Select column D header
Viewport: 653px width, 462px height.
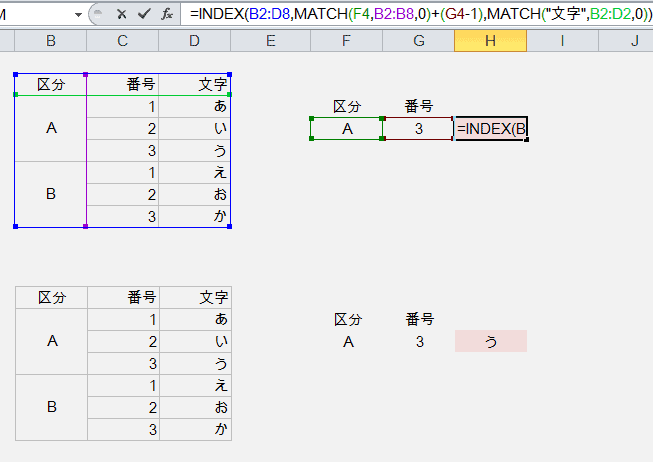click(x=195, y=41)
